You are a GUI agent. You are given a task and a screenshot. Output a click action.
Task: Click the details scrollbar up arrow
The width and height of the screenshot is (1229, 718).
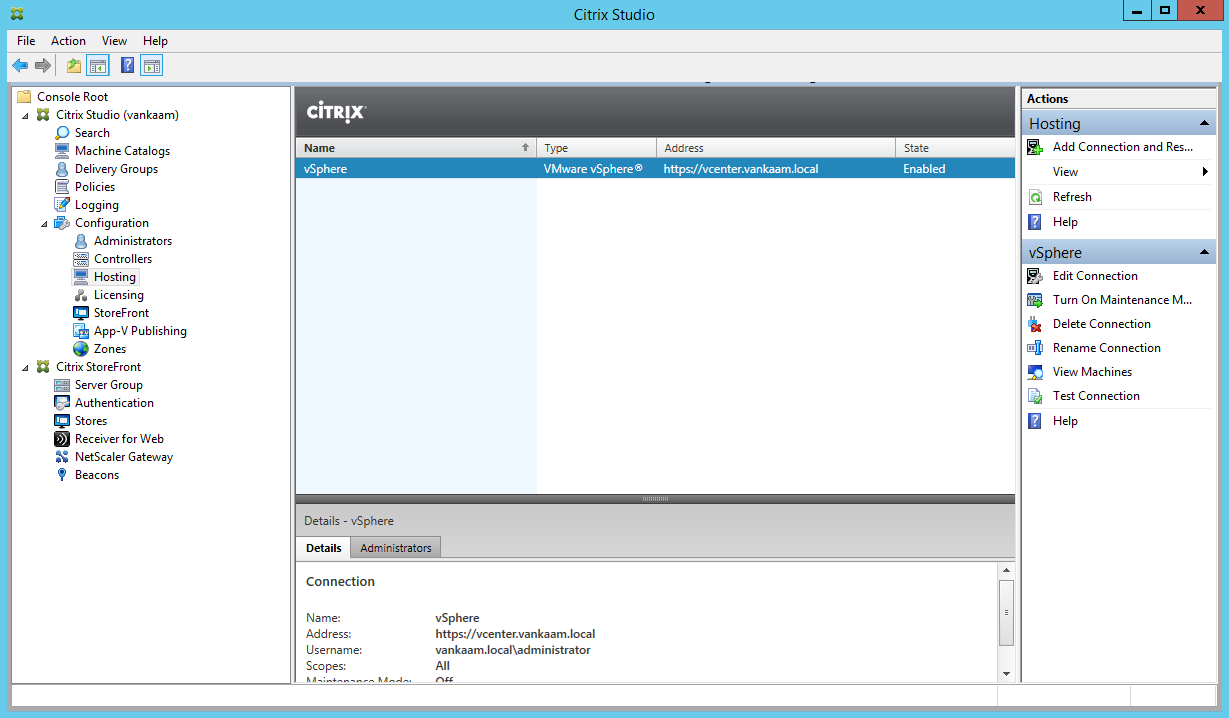[x=1006, y=571]
